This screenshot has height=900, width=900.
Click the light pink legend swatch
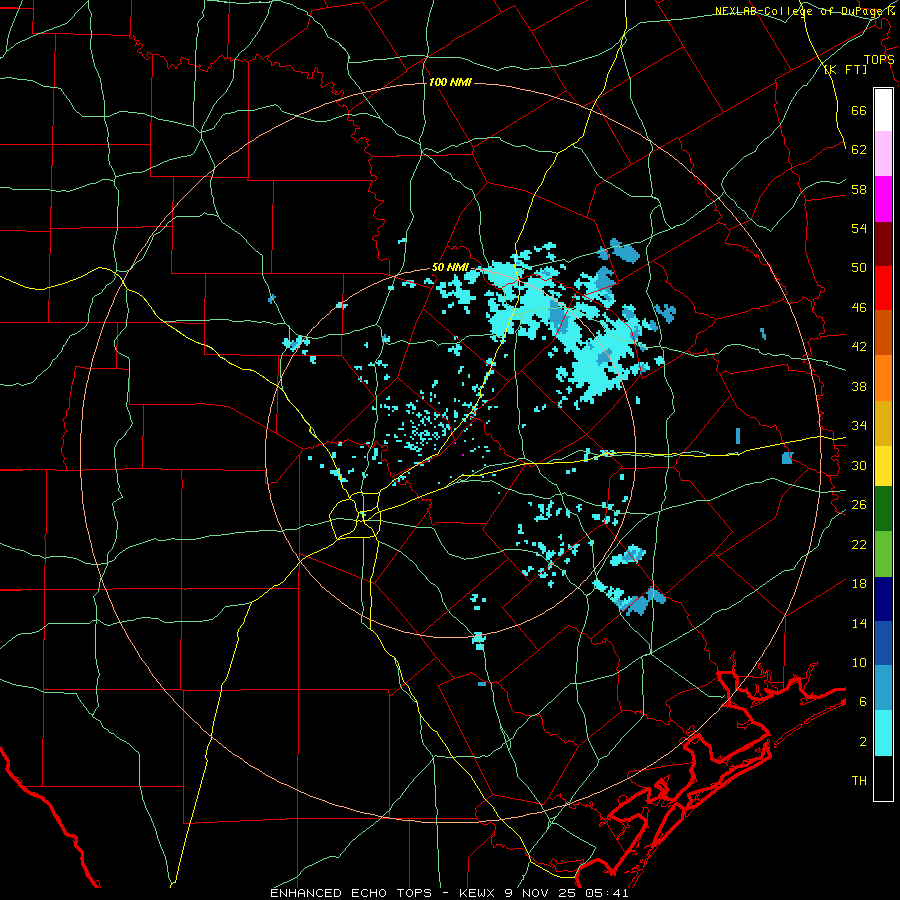pyautogui.click(x=883, y=154)
